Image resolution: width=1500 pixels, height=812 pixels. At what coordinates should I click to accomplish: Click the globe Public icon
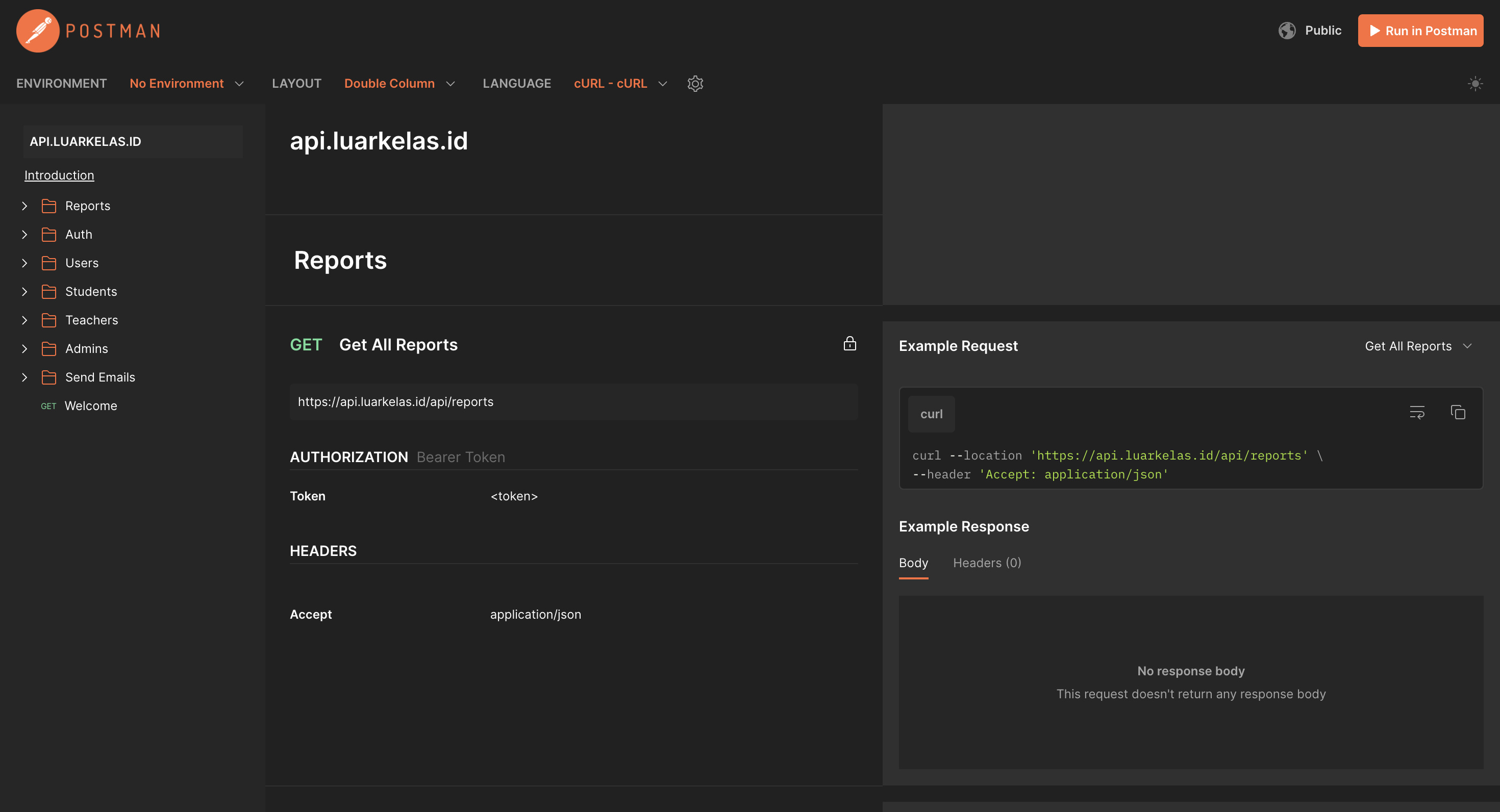coord(1286,31)
